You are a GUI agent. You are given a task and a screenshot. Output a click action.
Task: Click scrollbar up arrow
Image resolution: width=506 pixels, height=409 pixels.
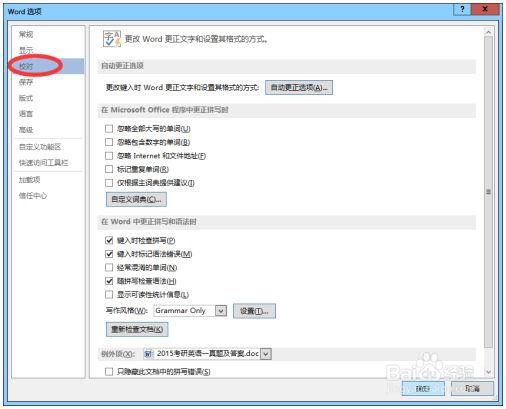[x=488, y=32]
